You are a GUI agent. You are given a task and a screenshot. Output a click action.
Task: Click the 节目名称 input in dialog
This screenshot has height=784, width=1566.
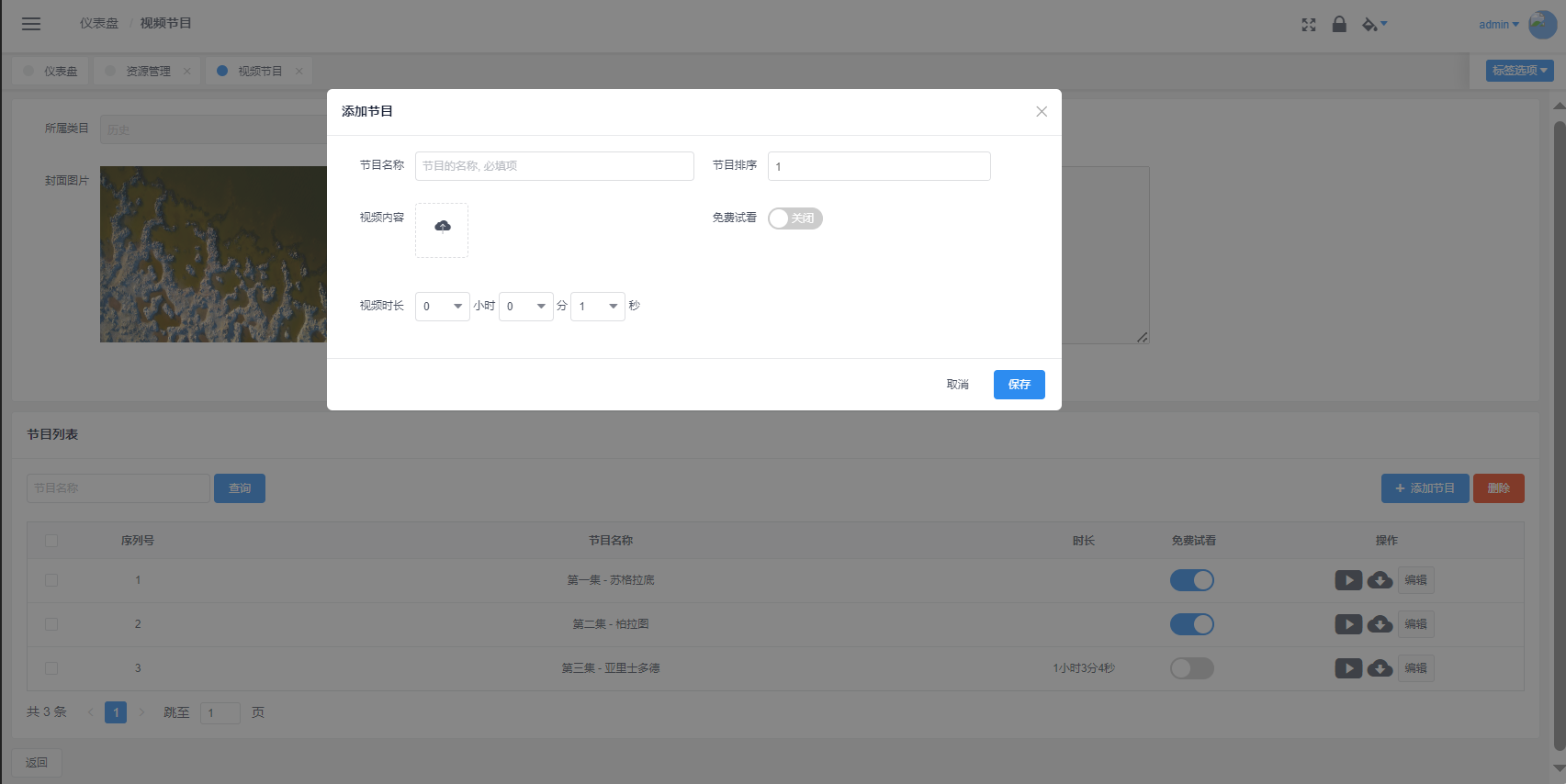[555, 166]
